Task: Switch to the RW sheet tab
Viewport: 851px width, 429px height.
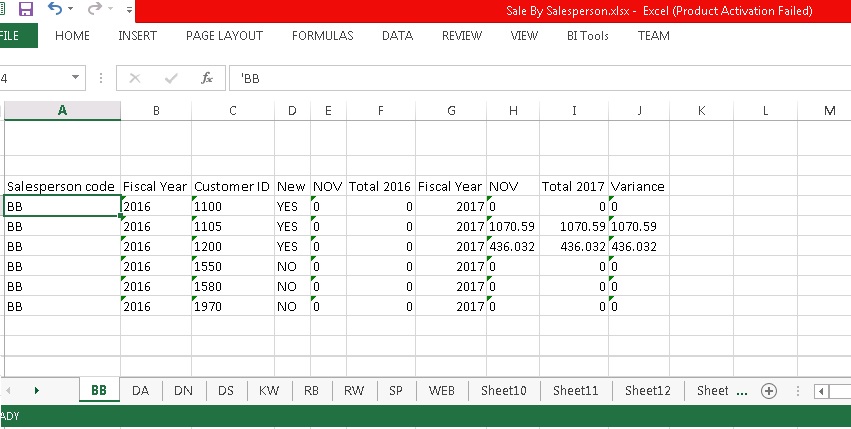Action: click(x=354, y=390)
